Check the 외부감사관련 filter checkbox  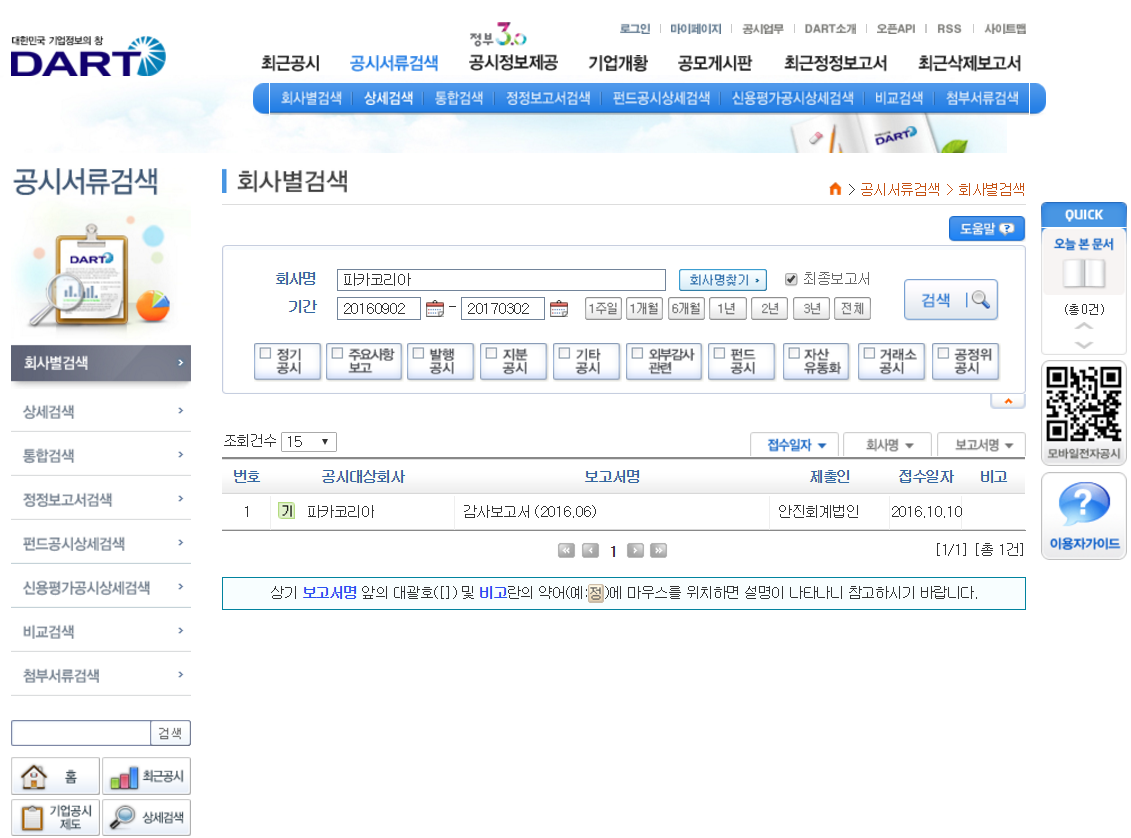click(x=637, y=354)
